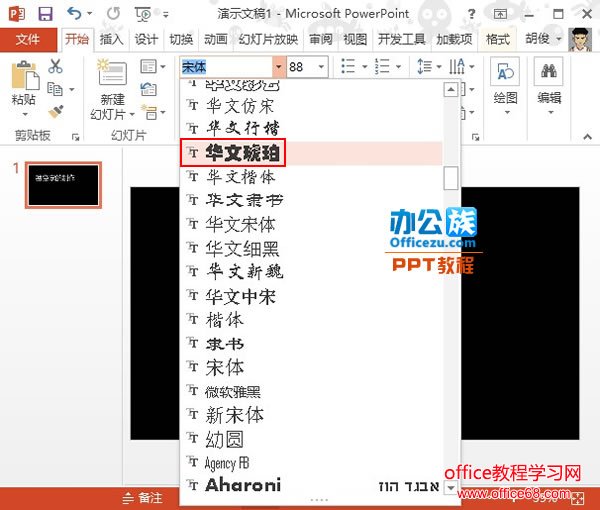Select font 华文细黑 from list
Image resolution: width=600 pixels, height=510 pixels.
point(311,248)
